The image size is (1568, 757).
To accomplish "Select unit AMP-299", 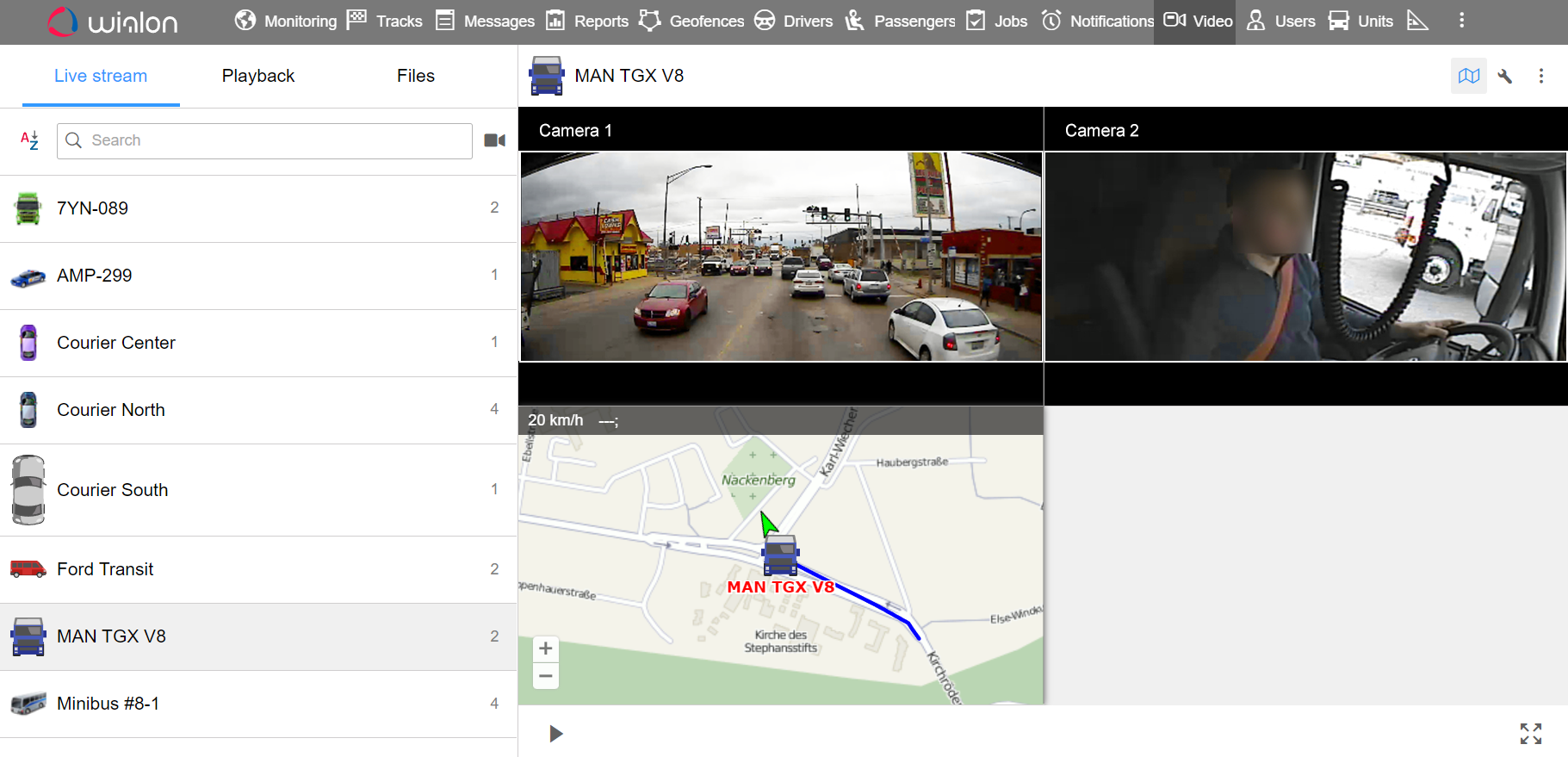I will point(258,276).
